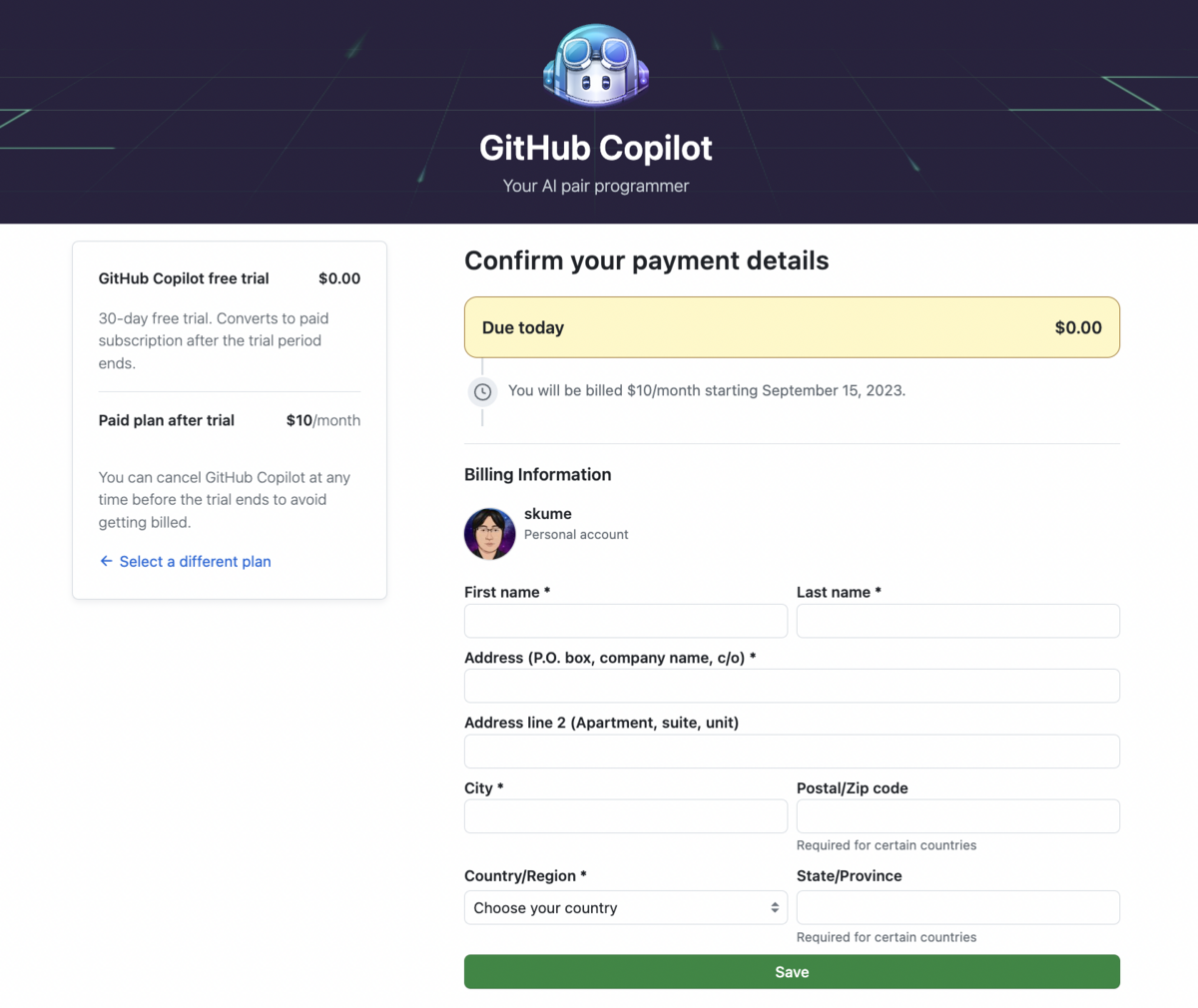1198x1008 pixels.
Task: Click '30-day free trial' description text
Action: (x=214, y=340)
